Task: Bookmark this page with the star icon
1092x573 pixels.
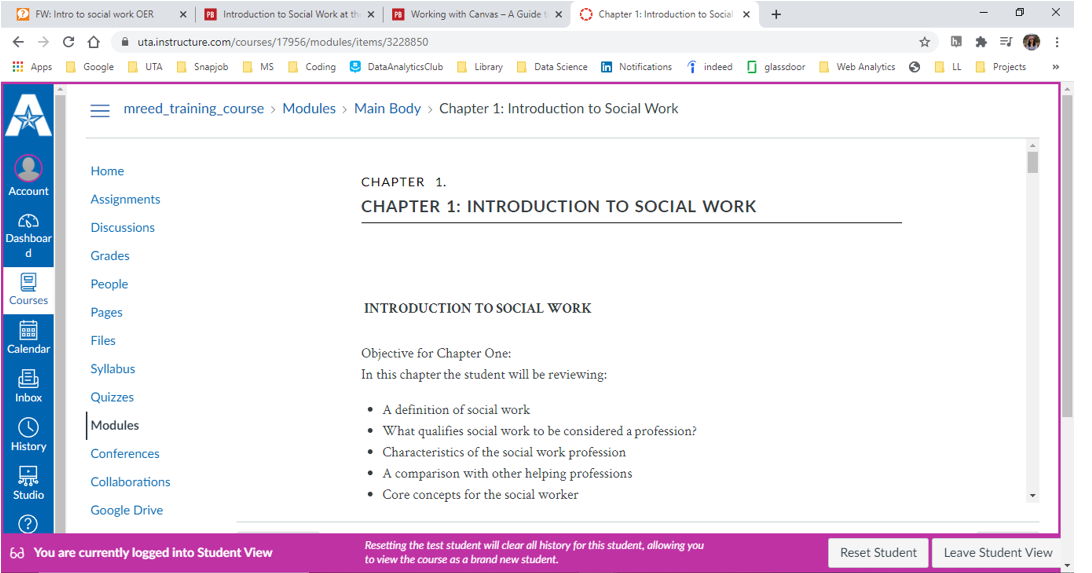Action: [x=924, y=42]
